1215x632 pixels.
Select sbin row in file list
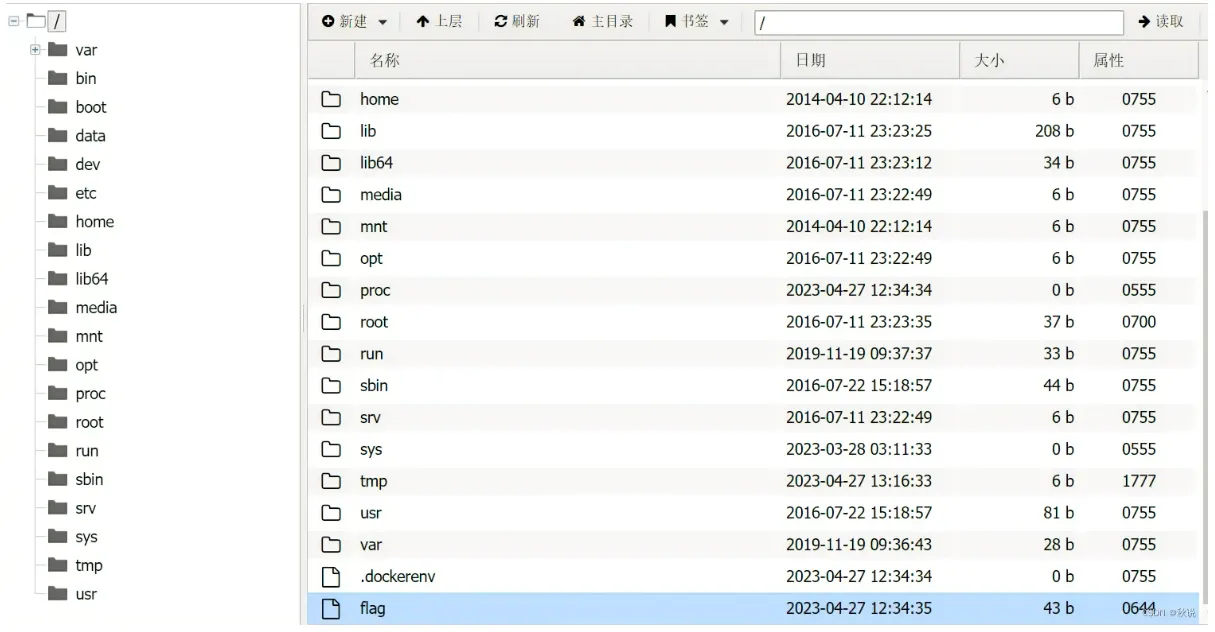(752, 386)
